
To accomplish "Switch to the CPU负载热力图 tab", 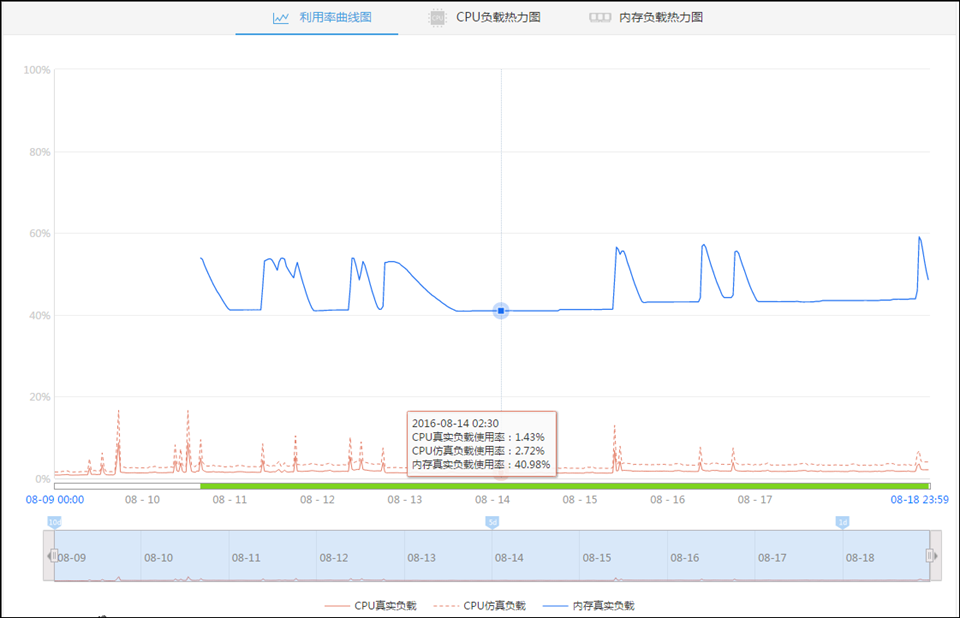I will click(485, 18).
